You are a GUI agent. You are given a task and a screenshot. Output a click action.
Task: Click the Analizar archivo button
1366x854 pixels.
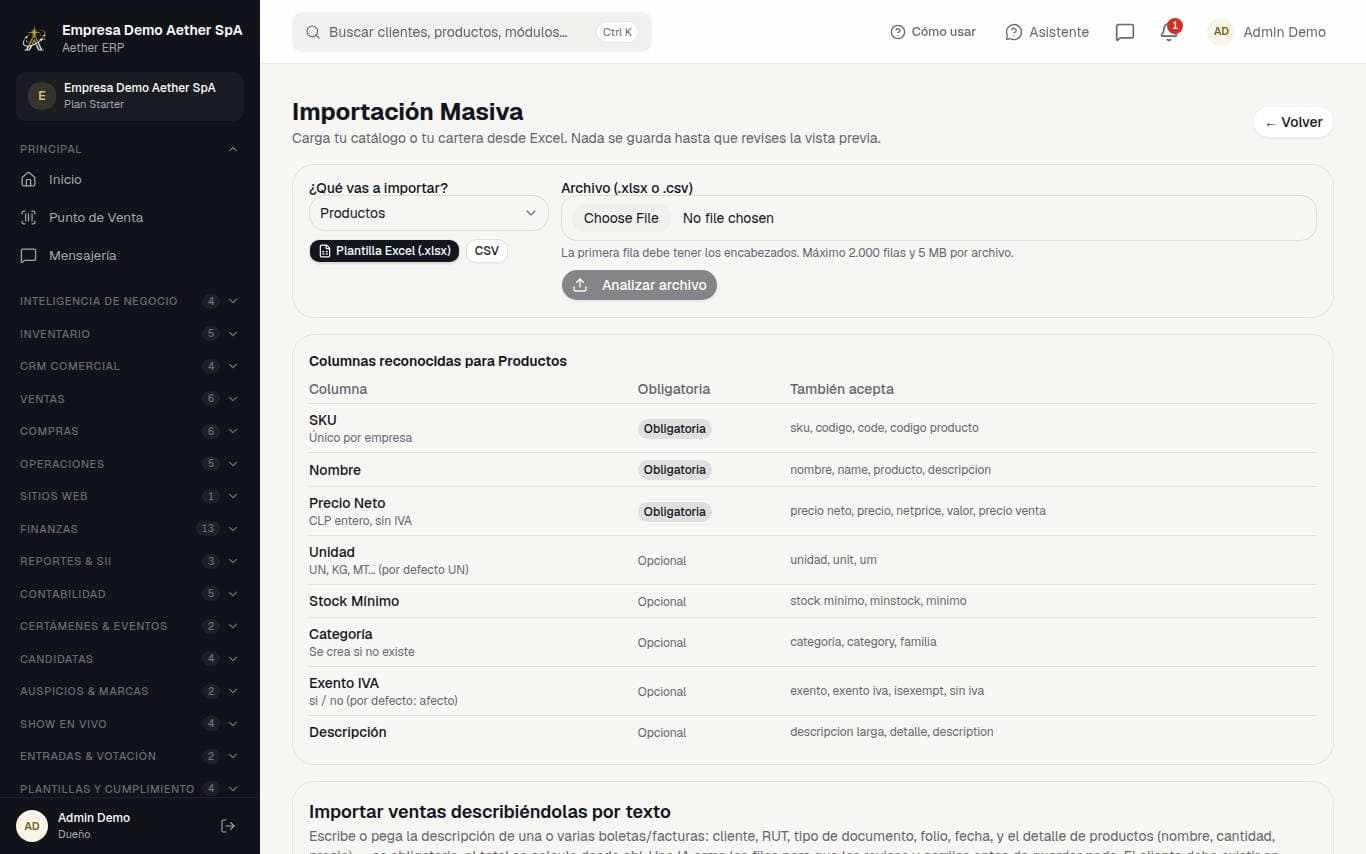(639, 285)
